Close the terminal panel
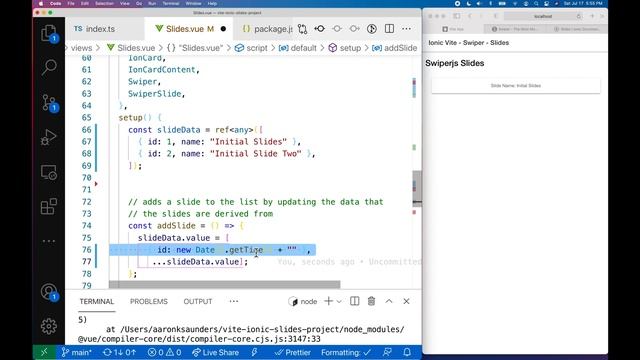This screenshot has height=360, width=640. [x=407, y=301]
